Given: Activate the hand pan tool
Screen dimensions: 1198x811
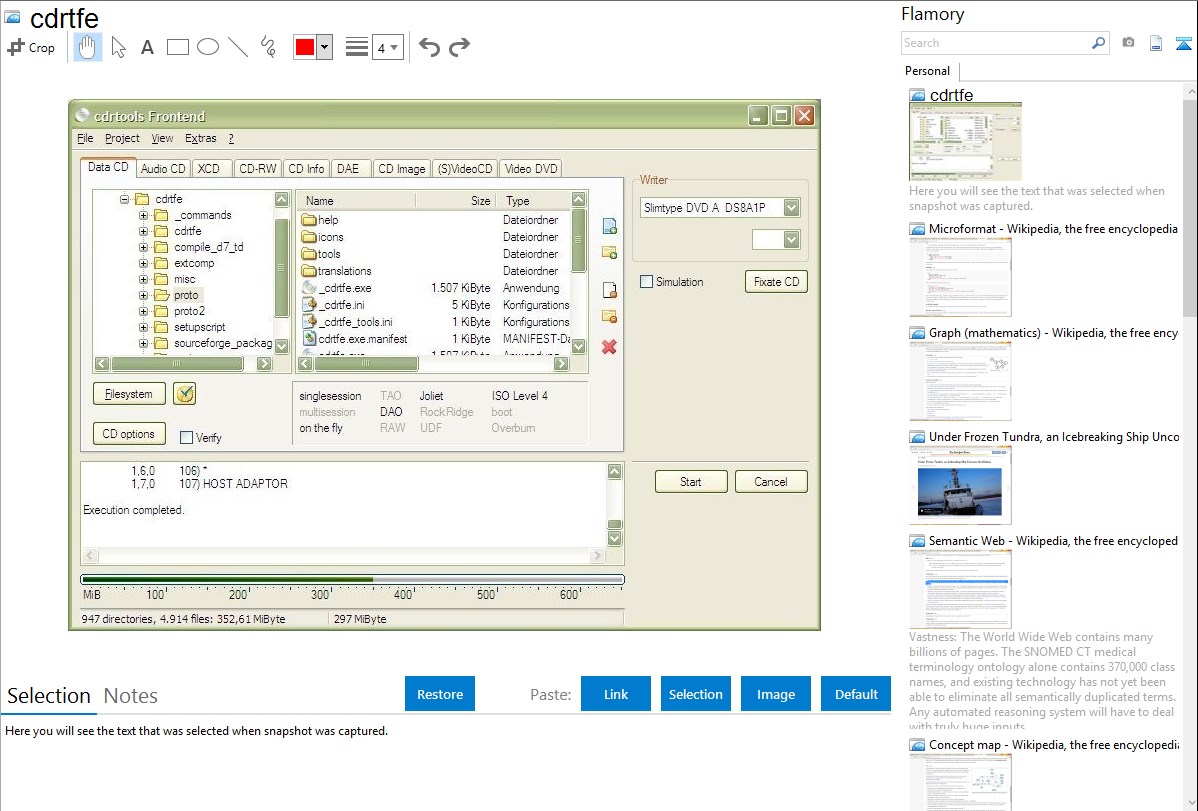Looking at the screenshot, I should tap(88, 47).
